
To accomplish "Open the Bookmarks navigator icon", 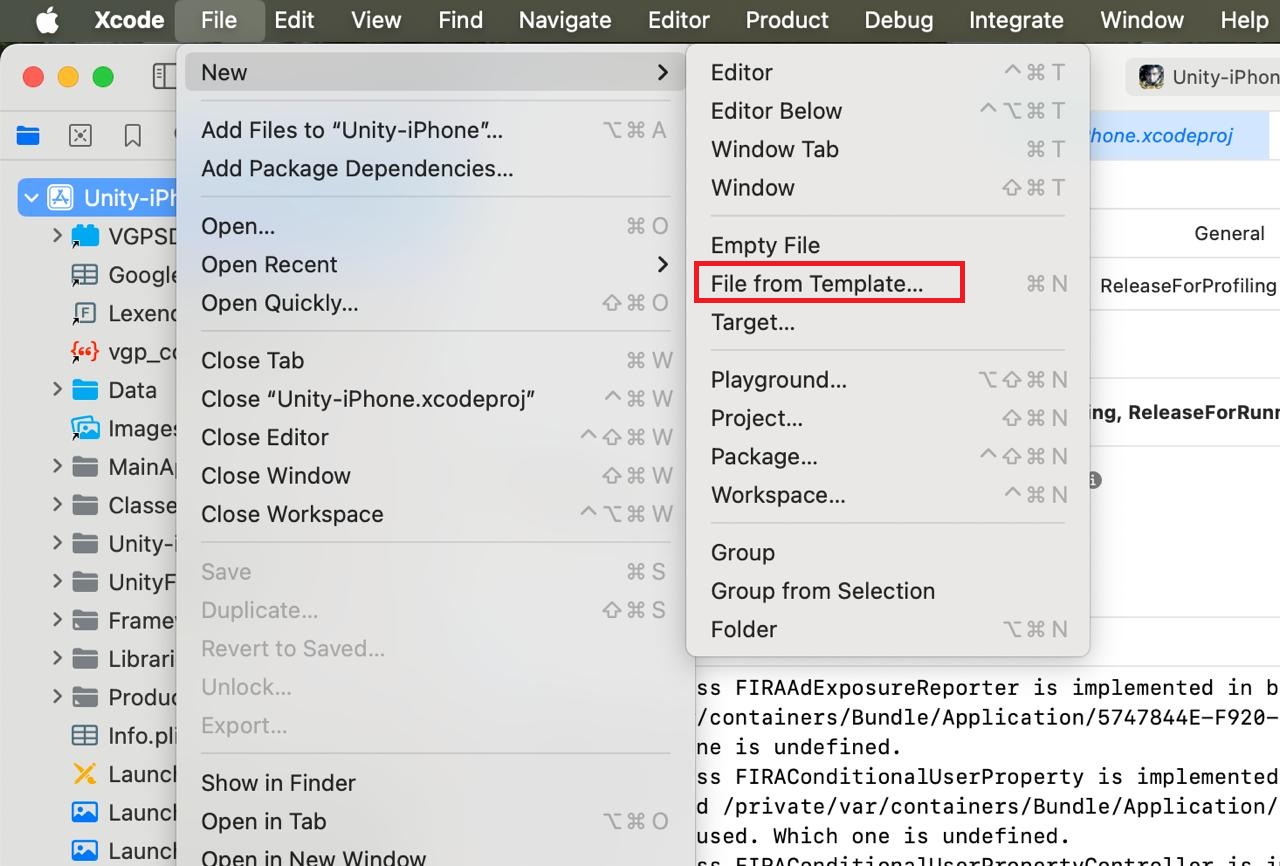I will pos(132,135).
